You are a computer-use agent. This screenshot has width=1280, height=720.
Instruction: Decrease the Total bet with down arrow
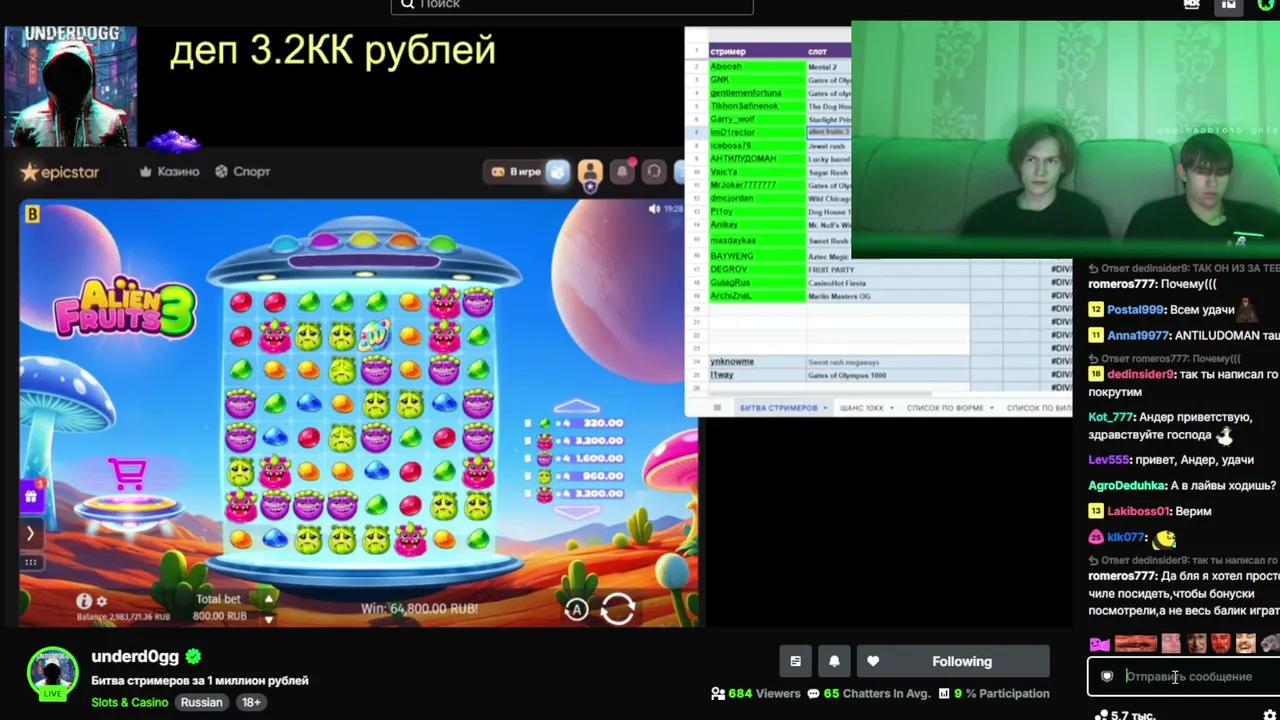point(268,619)
